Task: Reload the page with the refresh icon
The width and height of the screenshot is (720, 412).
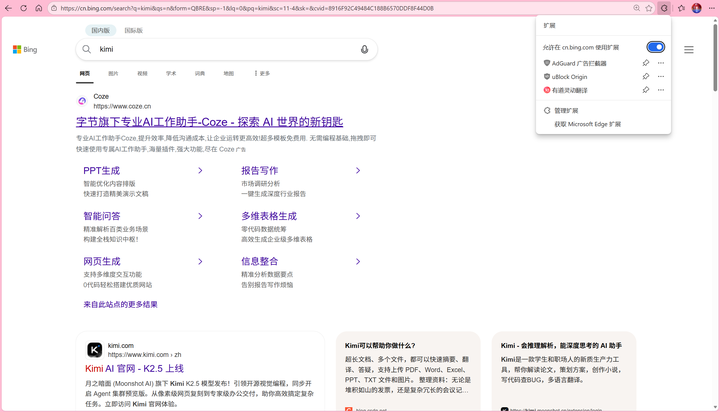Action: pos(23,8)
